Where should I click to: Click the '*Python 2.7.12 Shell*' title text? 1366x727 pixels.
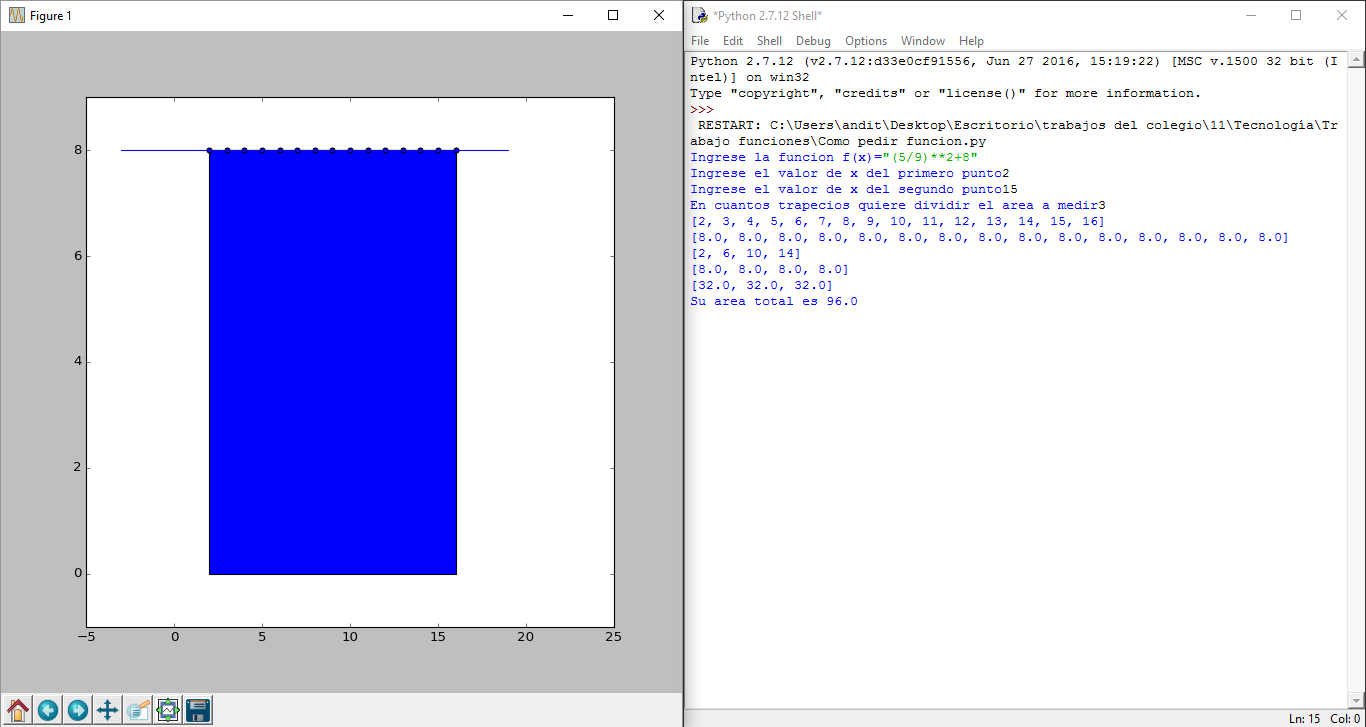(x=767, y=16)
